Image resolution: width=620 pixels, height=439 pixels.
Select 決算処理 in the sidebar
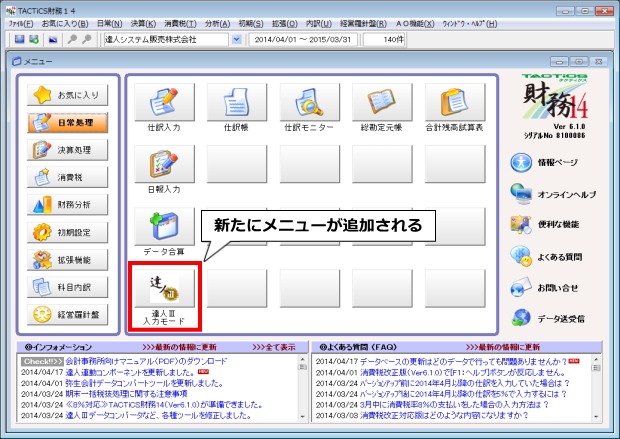pyautogui.click(x=68, y=150)
